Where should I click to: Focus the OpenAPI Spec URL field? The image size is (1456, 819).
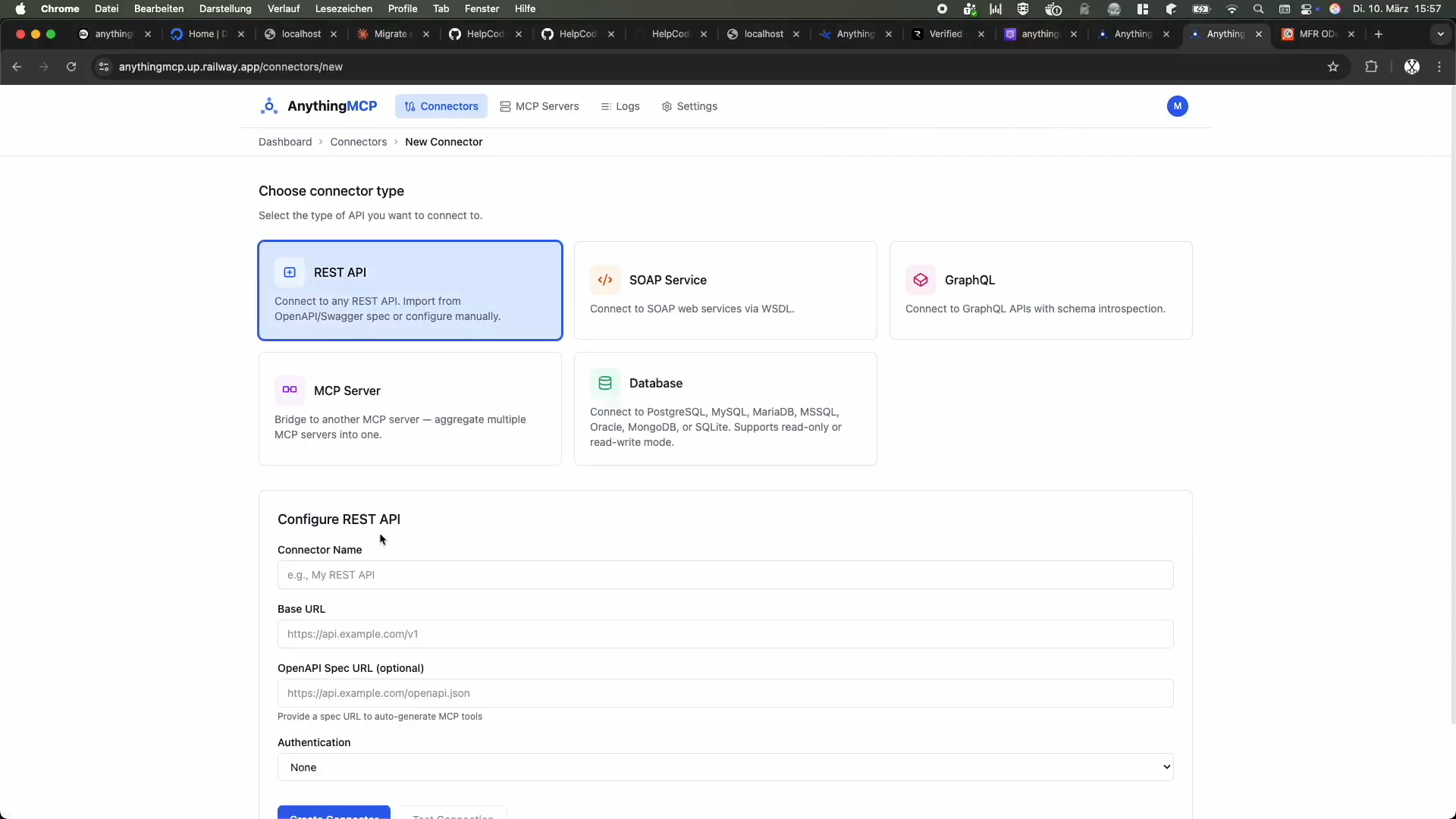(726, 693)
